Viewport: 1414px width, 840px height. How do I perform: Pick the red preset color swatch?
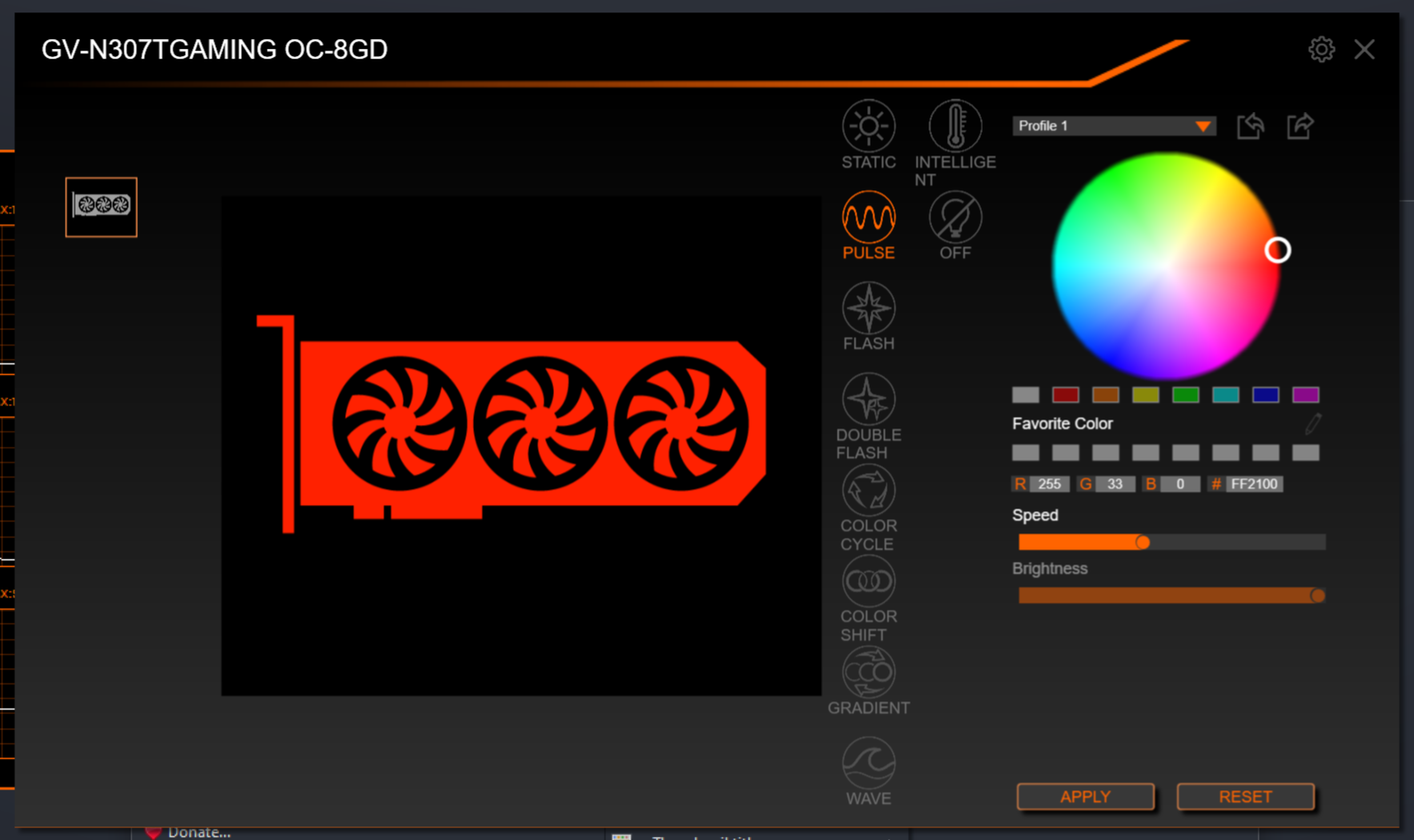pos(1065,395)
